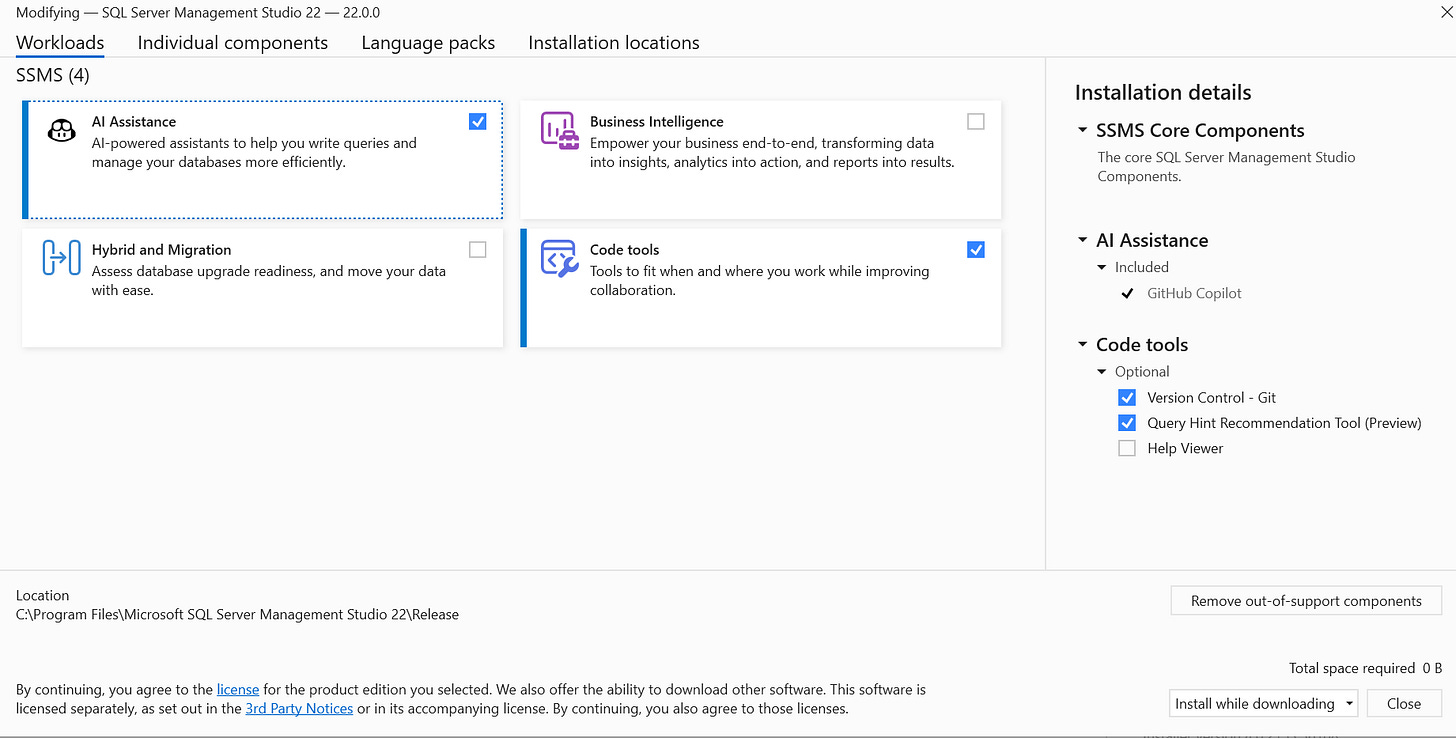Select the AI Assistance workload title
Screen dimensions: 1456x738
tap(134, 122)
